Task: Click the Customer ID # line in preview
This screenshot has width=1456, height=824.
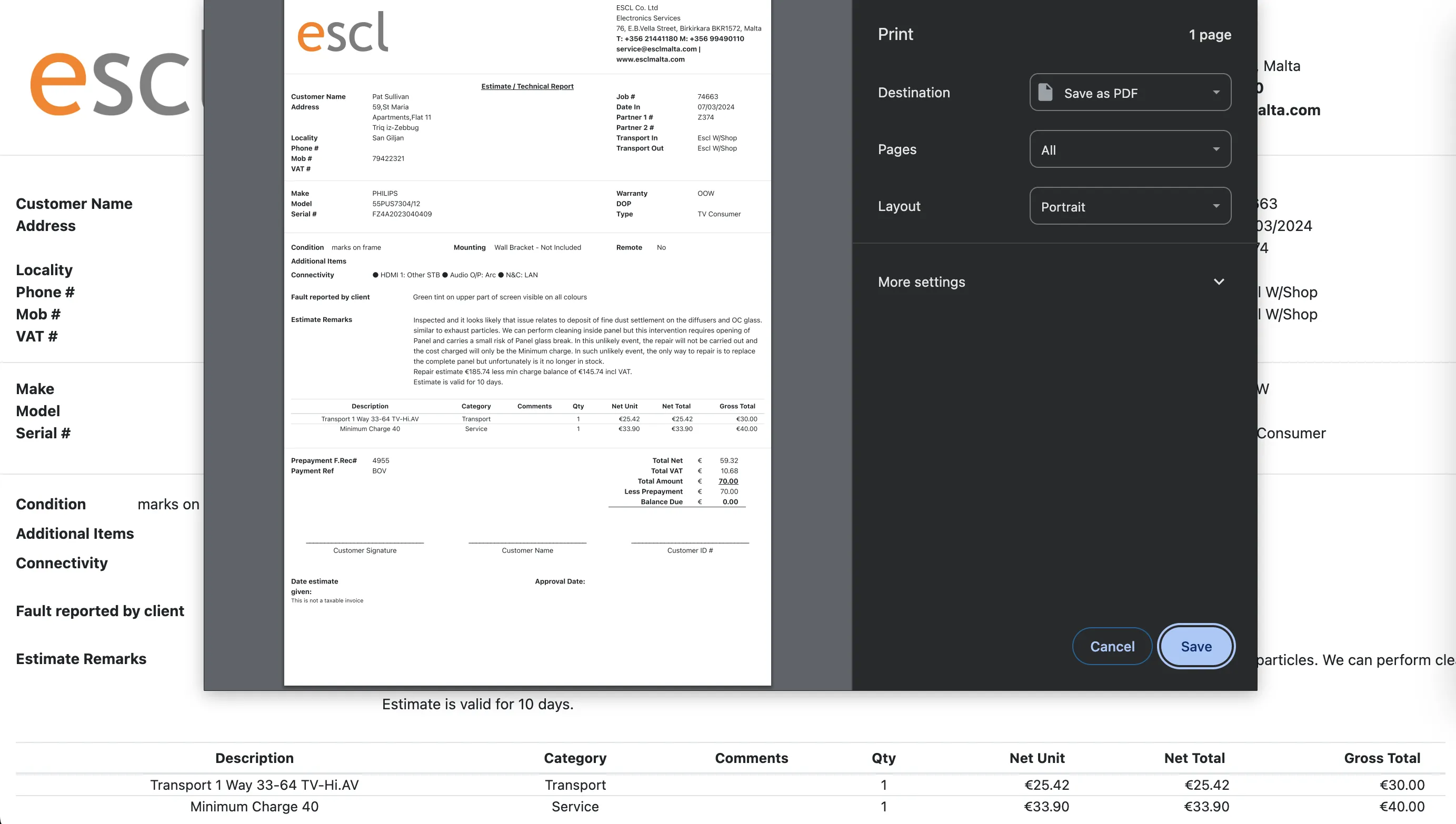Action: pyautogui.click(x=690, y=542)
